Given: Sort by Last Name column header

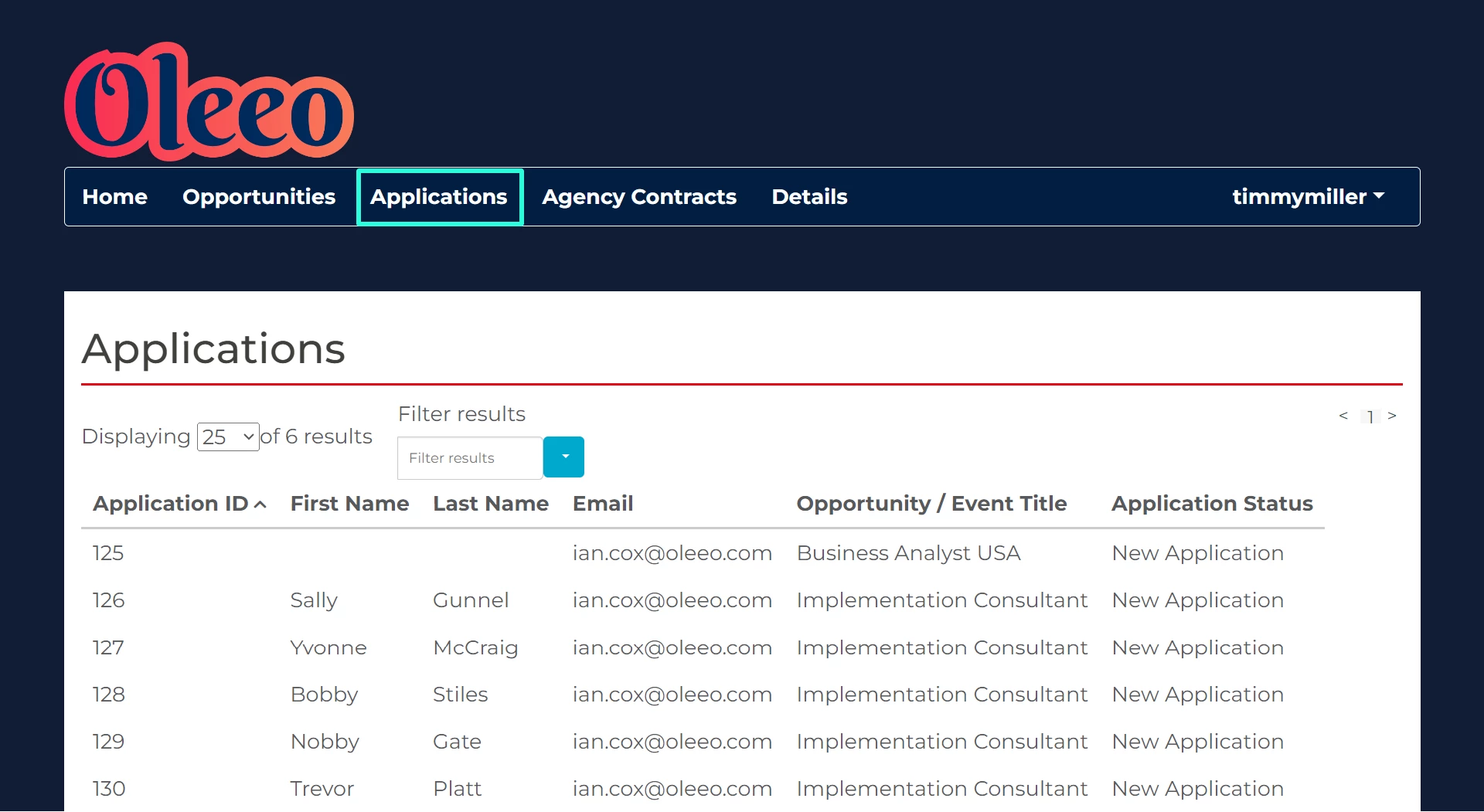Looking at the screenshot, I should tap(490, 504).
